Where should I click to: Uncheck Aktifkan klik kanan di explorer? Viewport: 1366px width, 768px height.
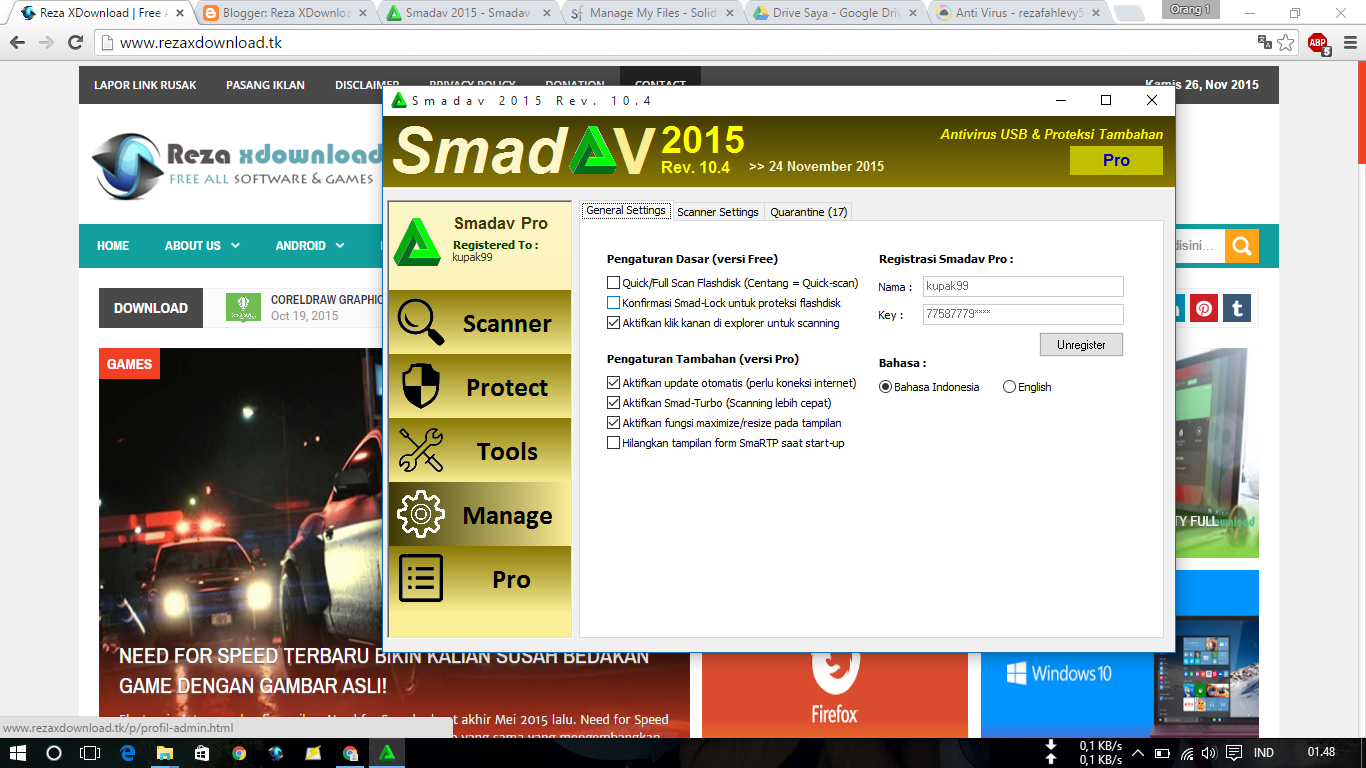tap(614, 323)
